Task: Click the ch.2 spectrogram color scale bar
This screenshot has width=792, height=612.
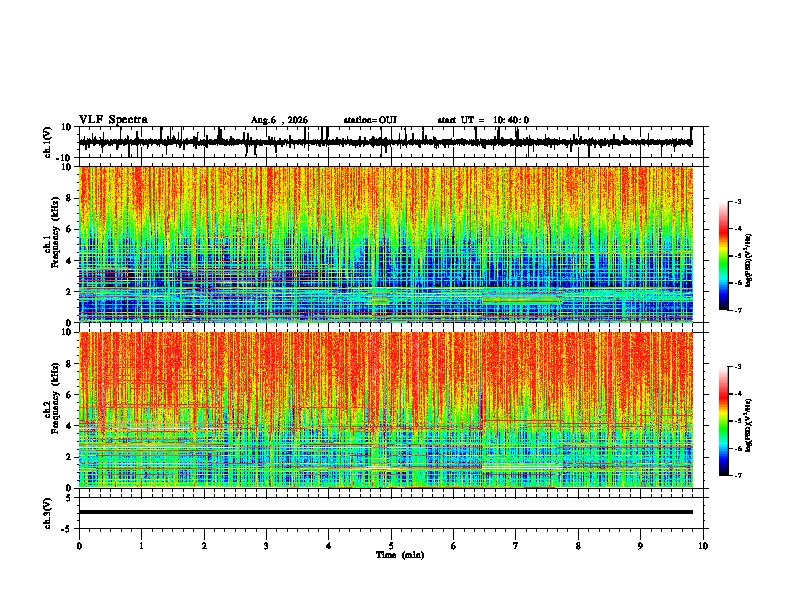Action: (723, 421)
